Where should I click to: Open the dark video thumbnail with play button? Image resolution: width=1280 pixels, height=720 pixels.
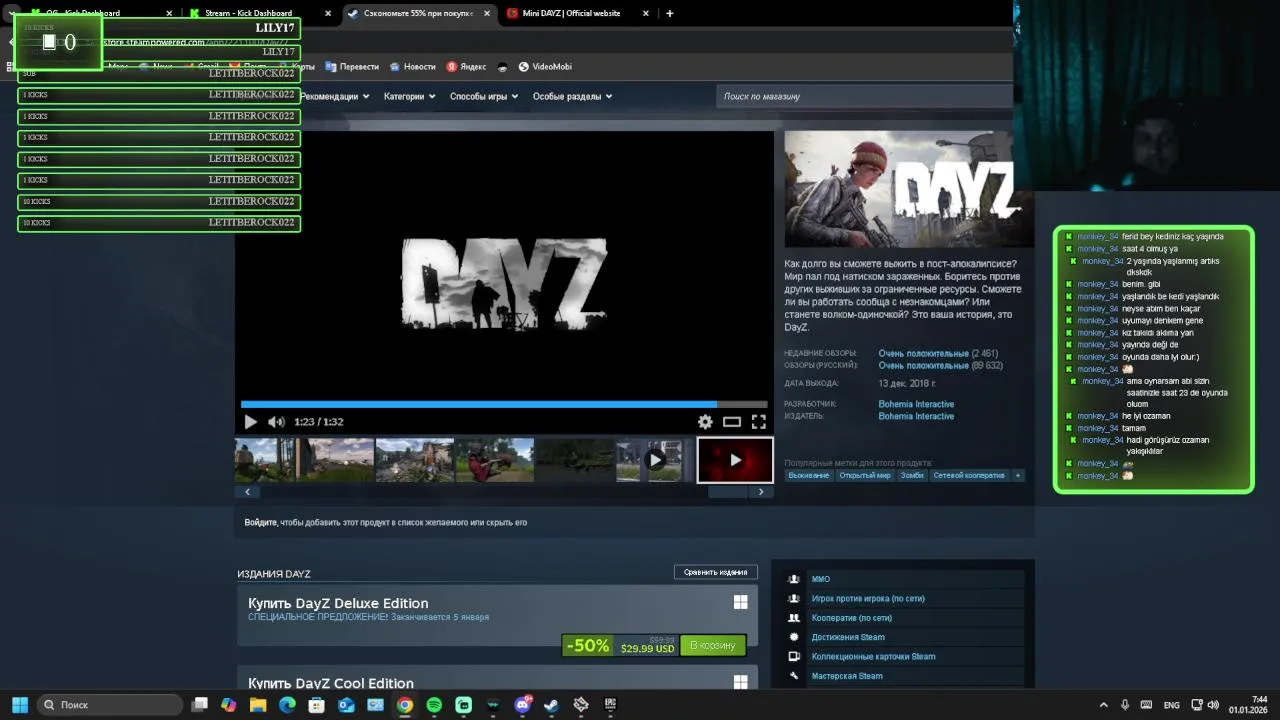(655, 460)
